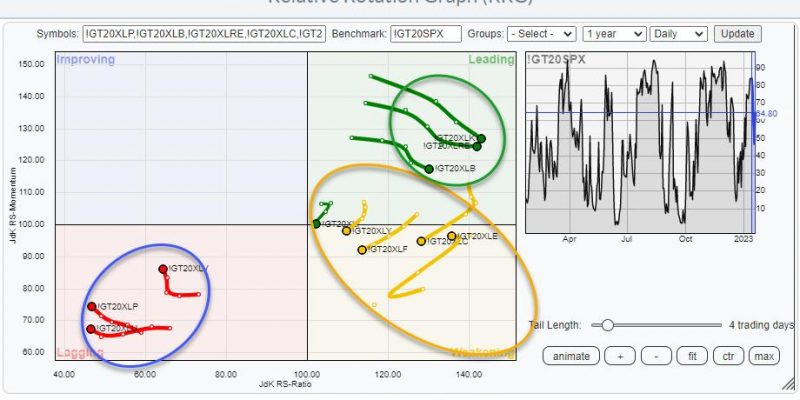Click the !GT20XLE yellow data point

(x=452, y=236)
